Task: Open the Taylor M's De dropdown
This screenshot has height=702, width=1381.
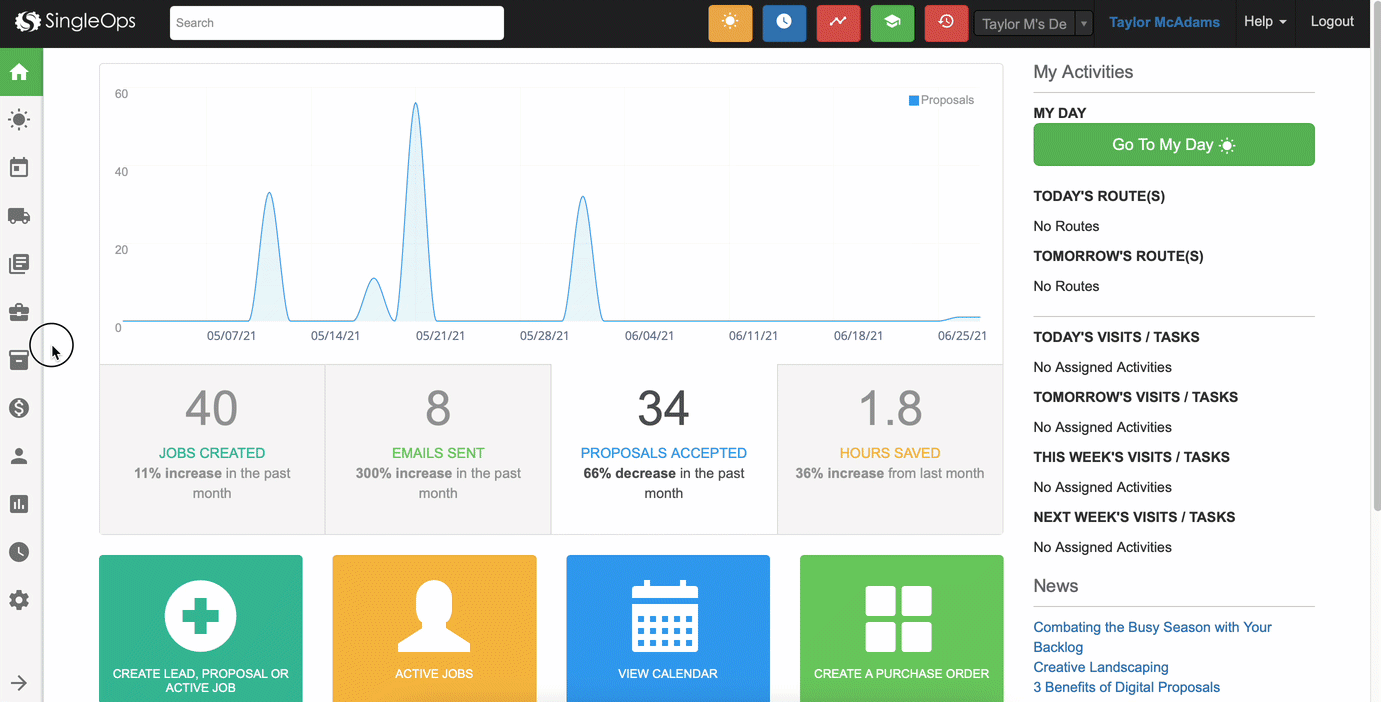Action: coord(1033,22)
